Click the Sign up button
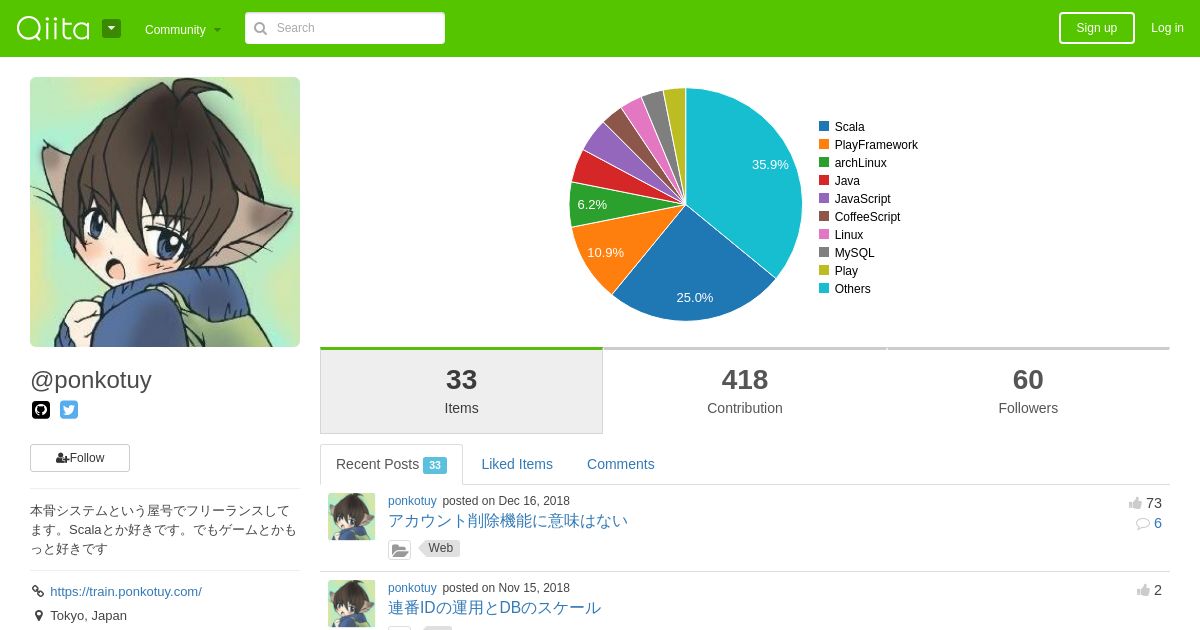 1097,28
